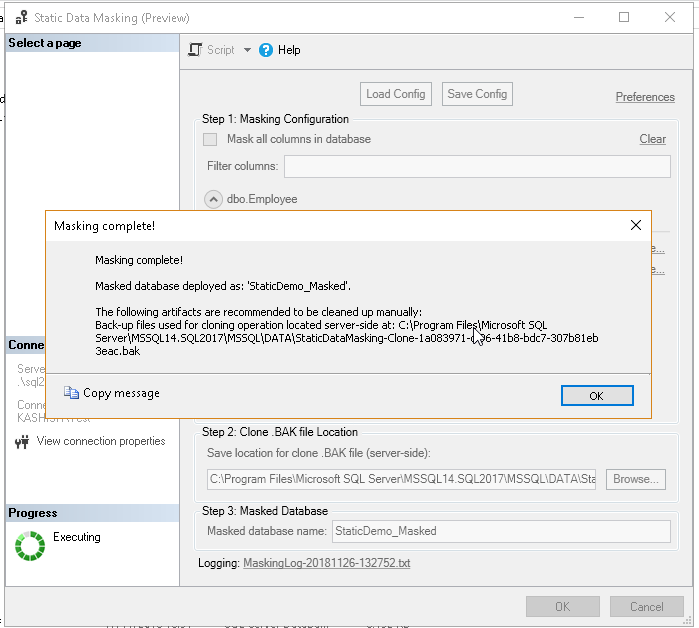
Task: Click the Script toolbar icon
Action: click(x=196, y=50)
